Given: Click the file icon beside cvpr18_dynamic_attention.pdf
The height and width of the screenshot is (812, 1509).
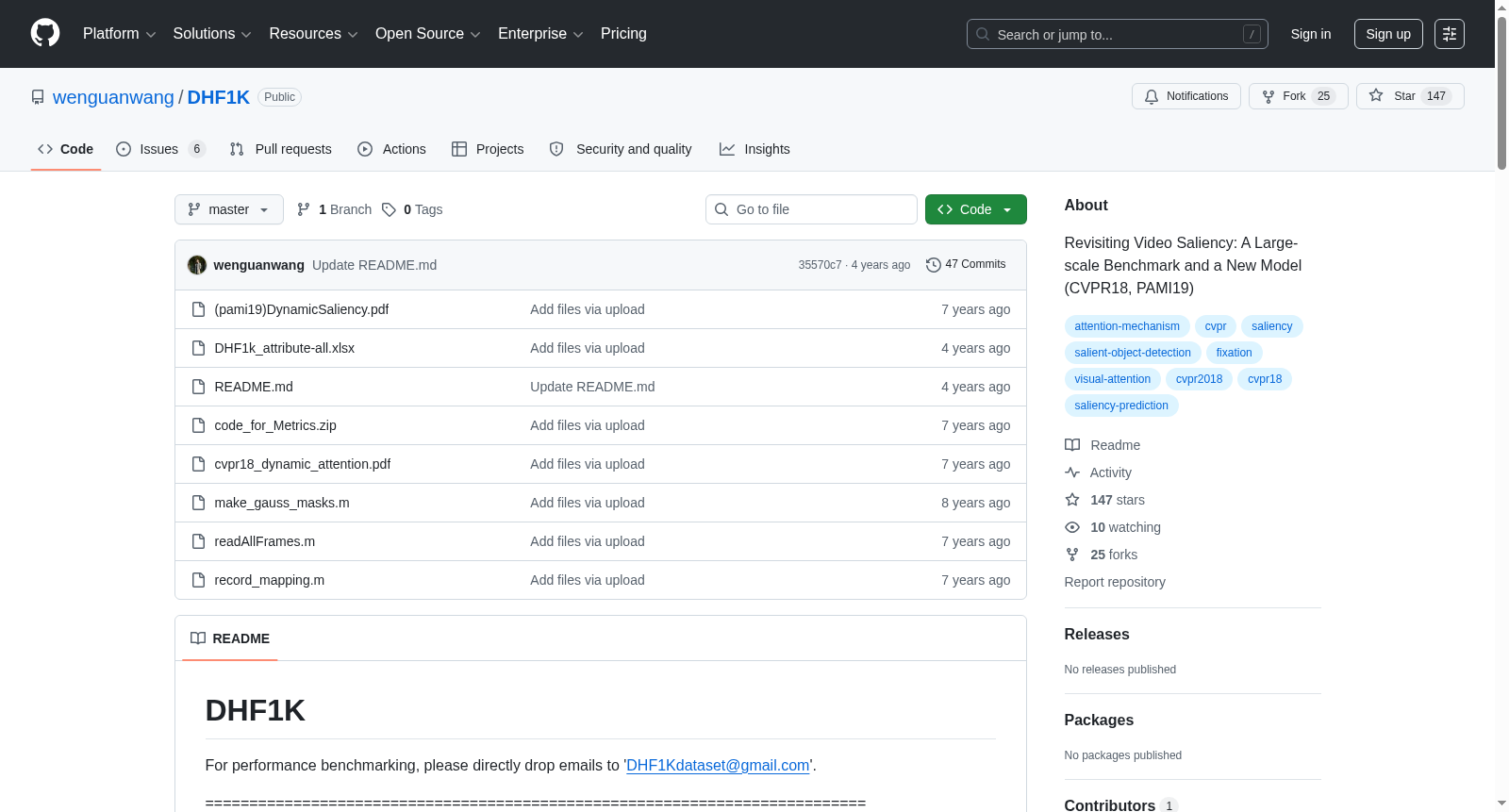Looking at the screenshot, I should click(198, 464).
